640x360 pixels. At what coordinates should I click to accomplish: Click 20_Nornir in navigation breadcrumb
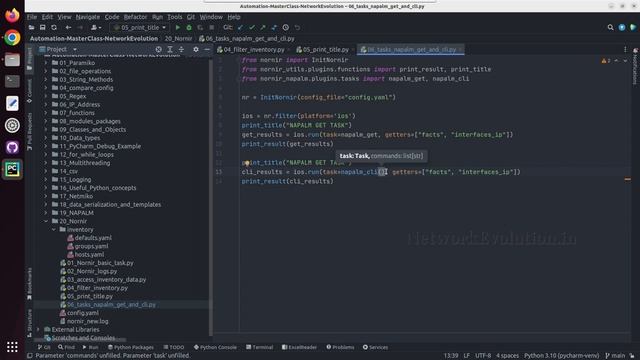click(178, 38)
